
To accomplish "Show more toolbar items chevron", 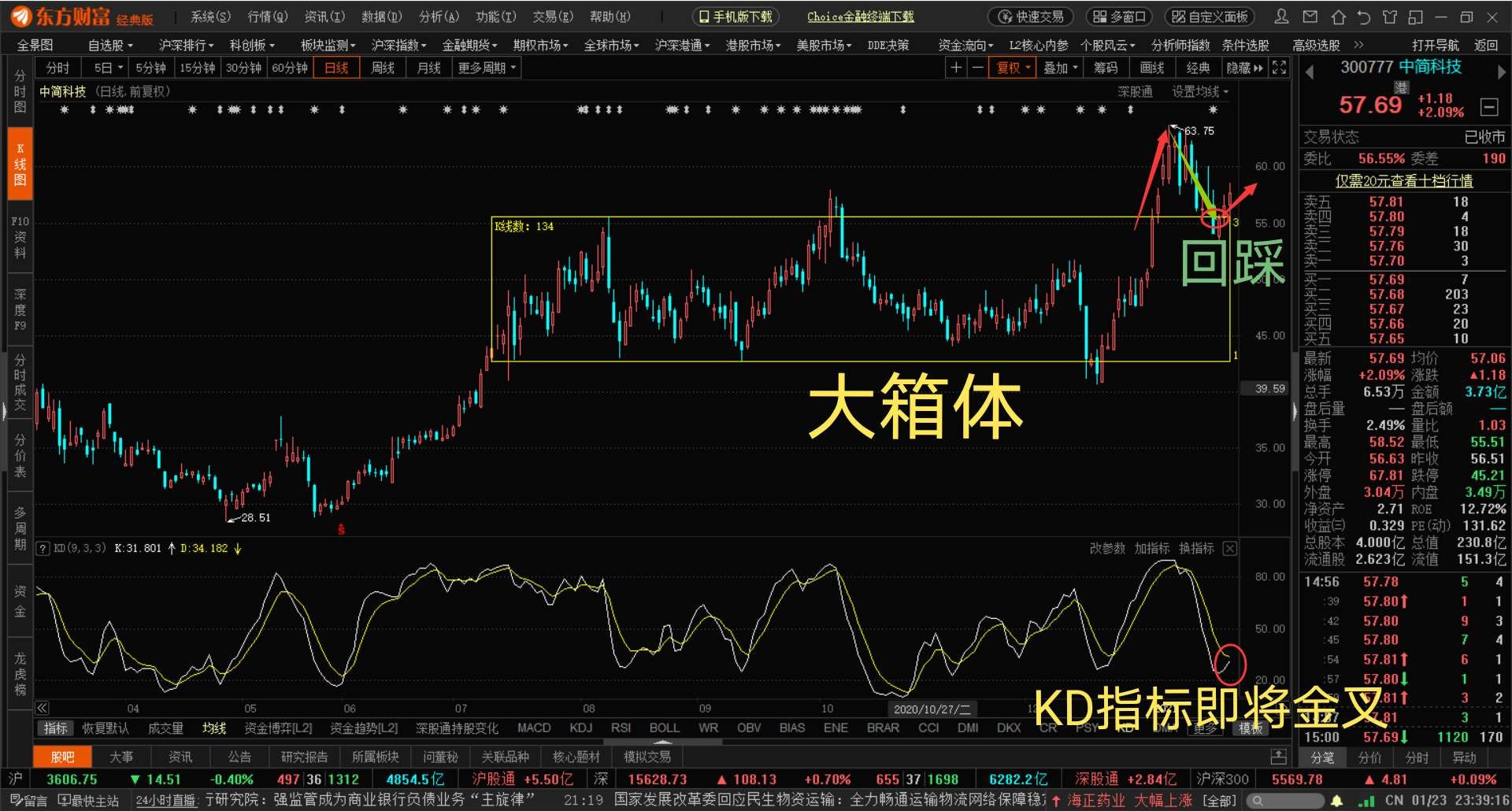I will 1358,45.
